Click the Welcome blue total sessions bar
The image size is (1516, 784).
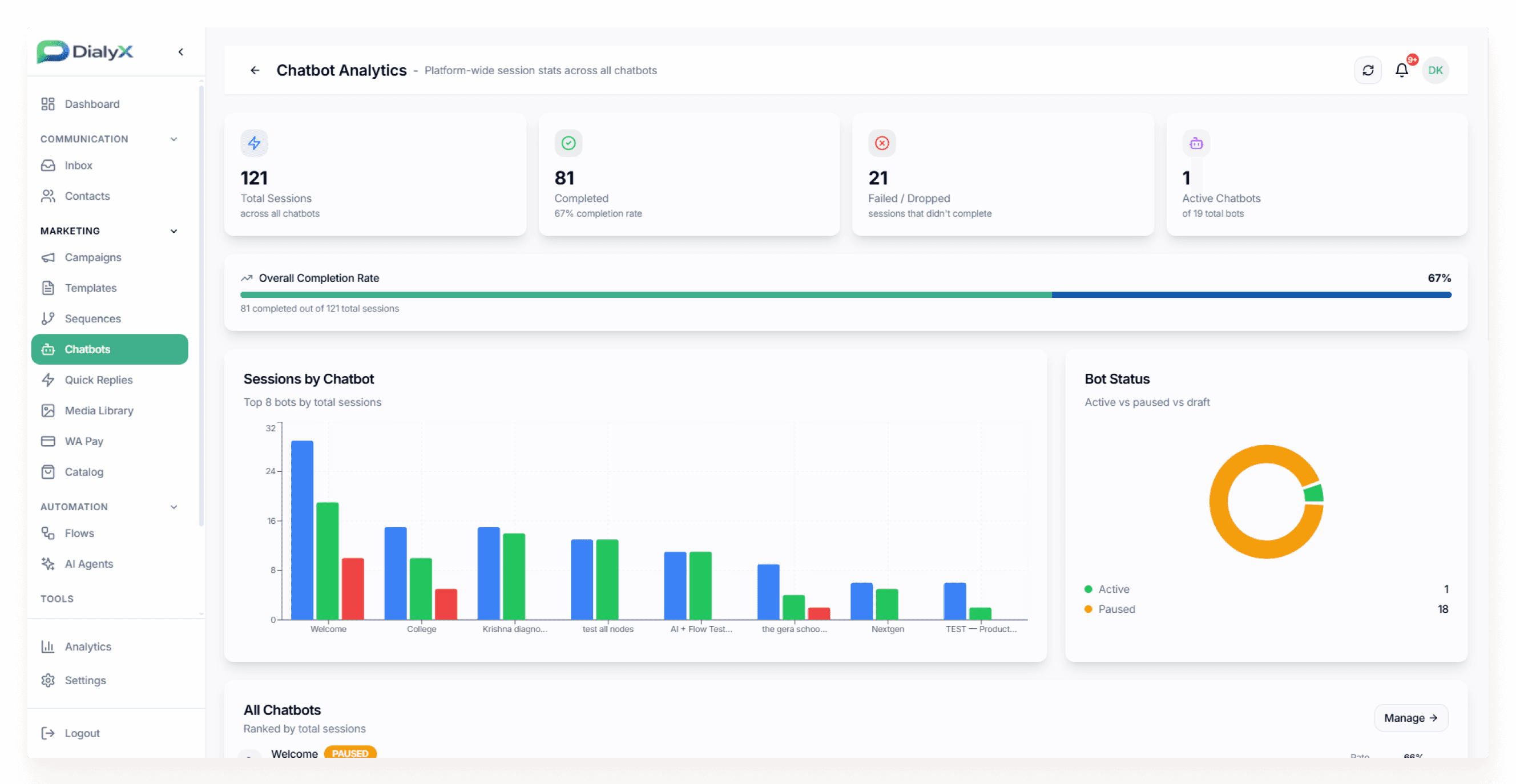[x=302, y=530]
